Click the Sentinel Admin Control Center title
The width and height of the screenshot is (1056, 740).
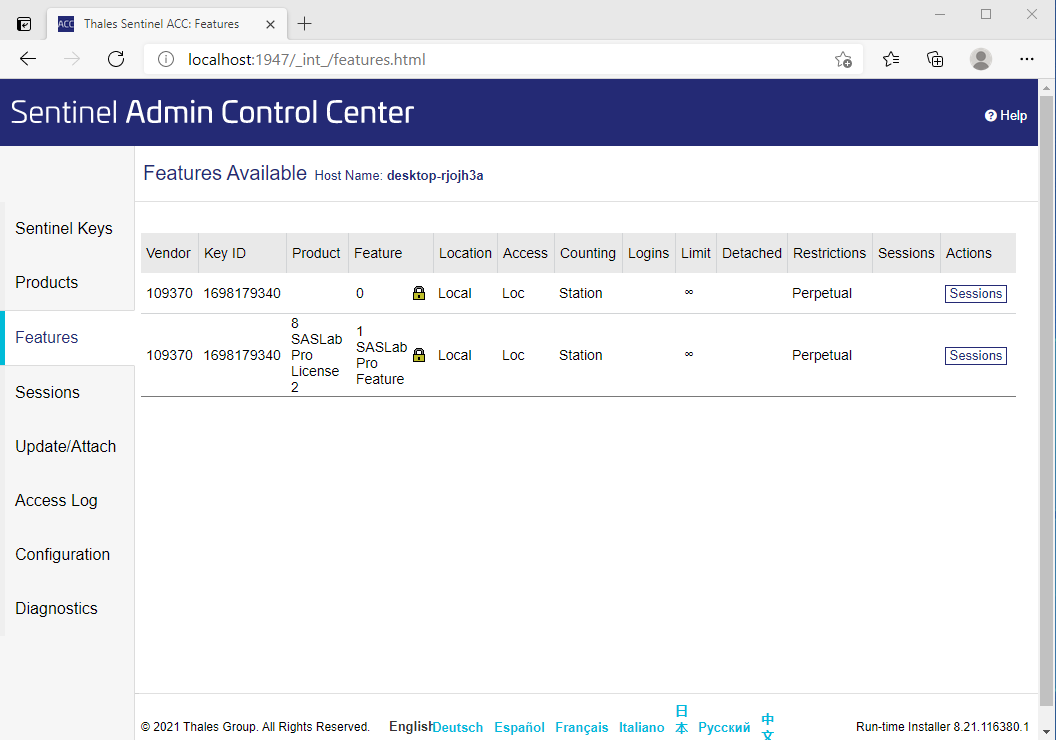point(212,112)
